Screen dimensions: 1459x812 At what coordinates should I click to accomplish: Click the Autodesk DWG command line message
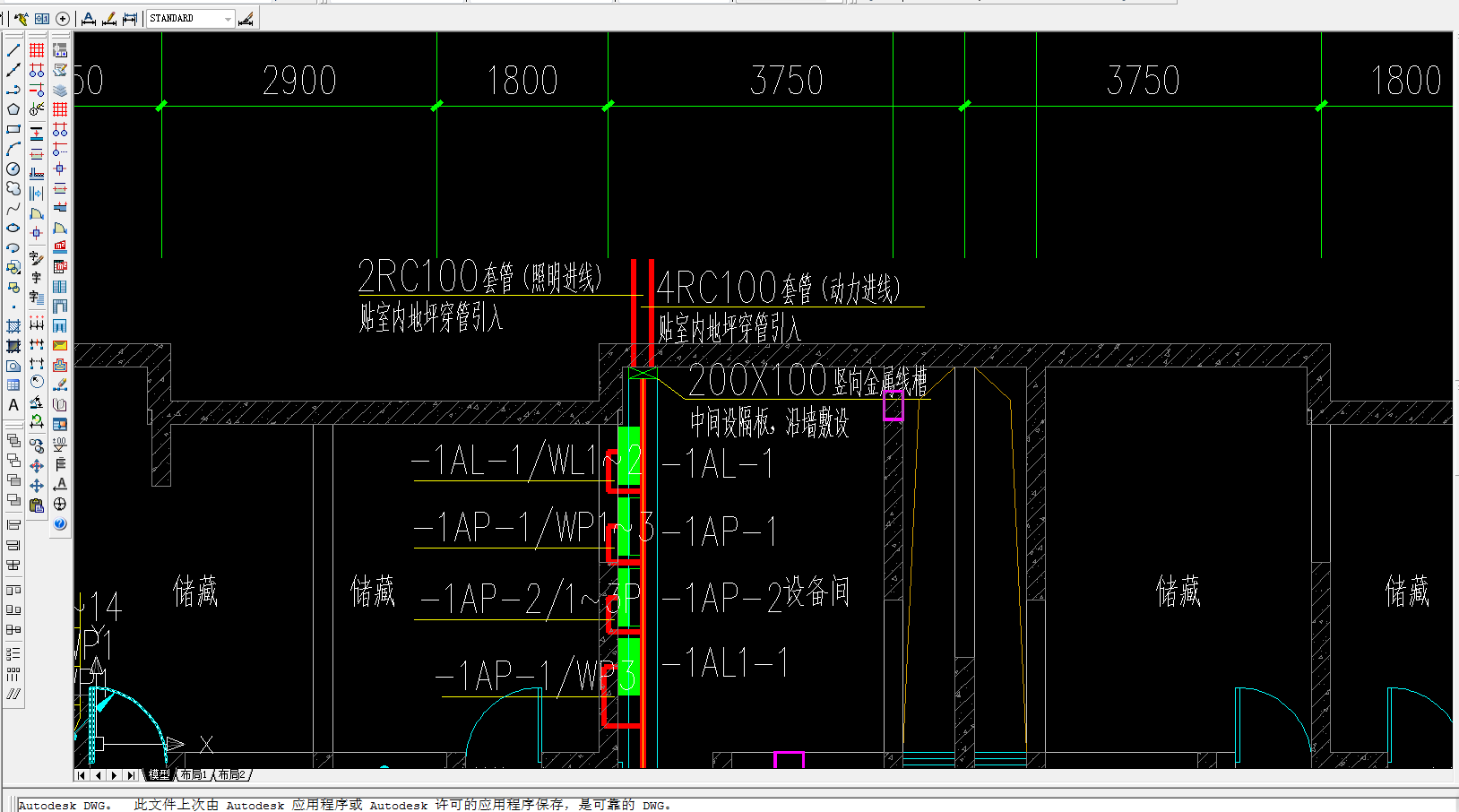click(344, 805)
